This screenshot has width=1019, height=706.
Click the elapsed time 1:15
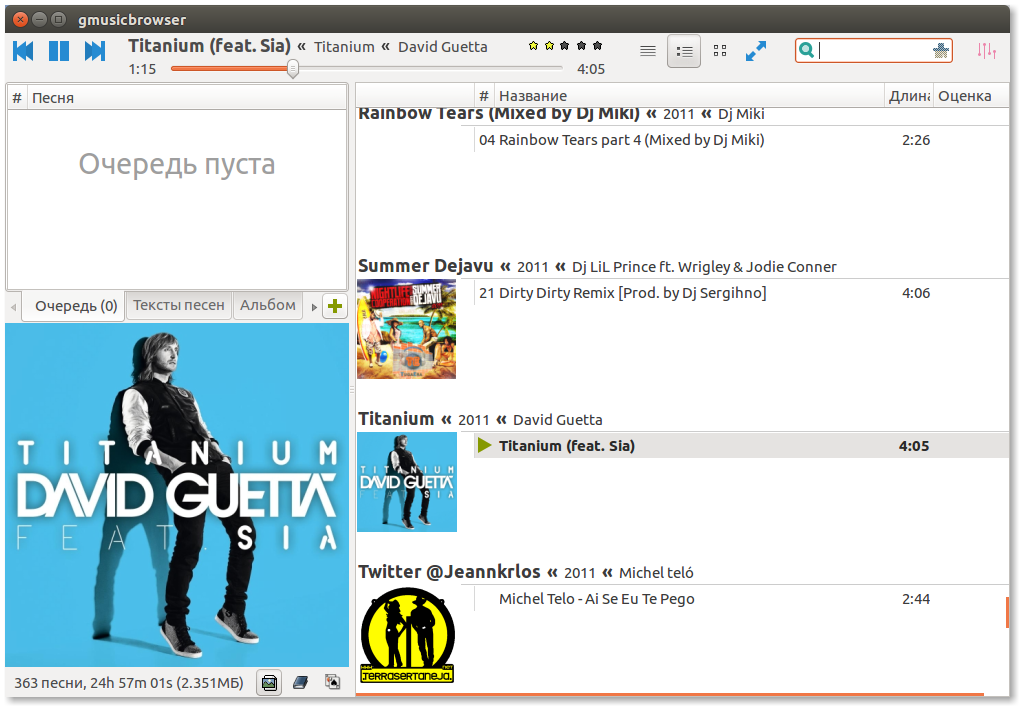click(x=142, y=69)
